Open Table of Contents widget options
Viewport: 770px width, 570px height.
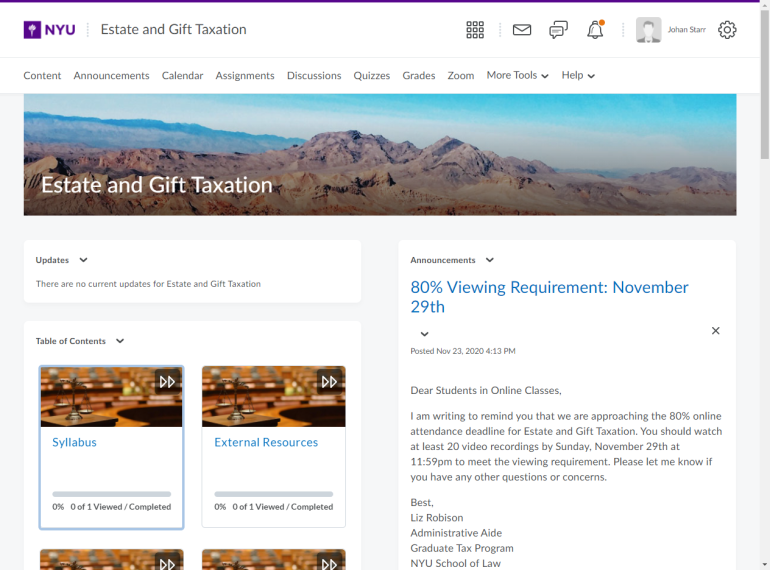click(x=120, y=341)
